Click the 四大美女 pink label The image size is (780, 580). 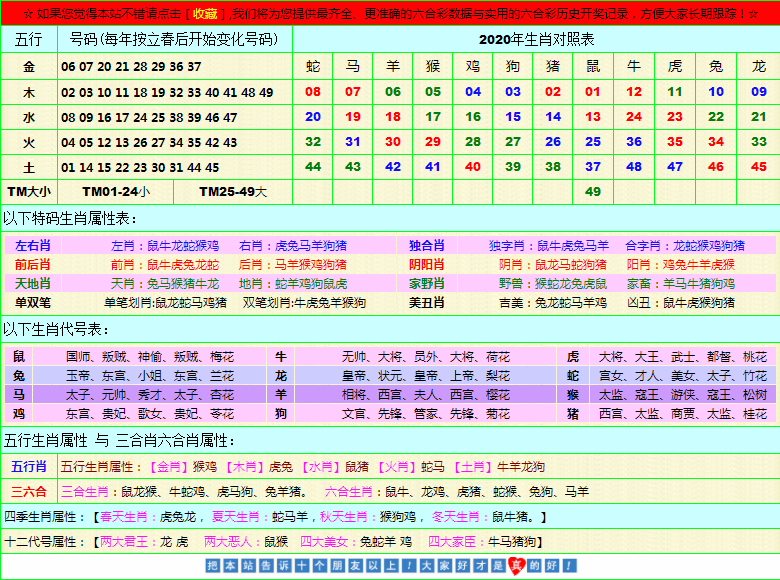[x=324, y=542]
